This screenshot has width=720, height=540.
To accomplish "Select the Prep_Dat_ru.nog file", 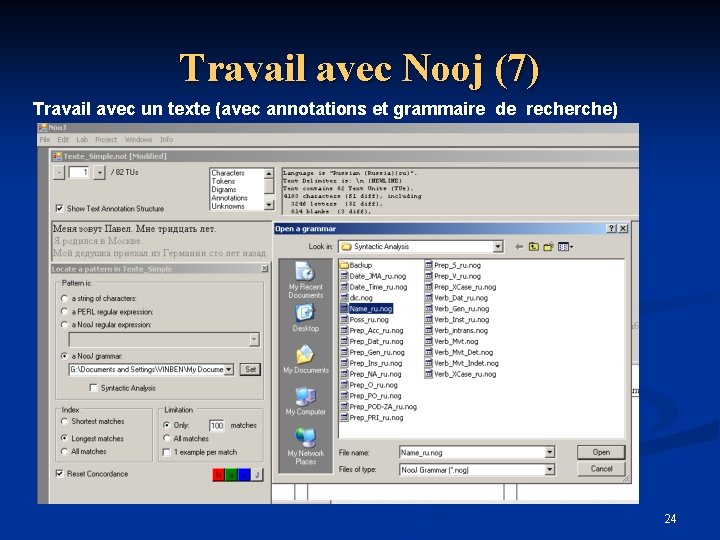I will [372, 342].
